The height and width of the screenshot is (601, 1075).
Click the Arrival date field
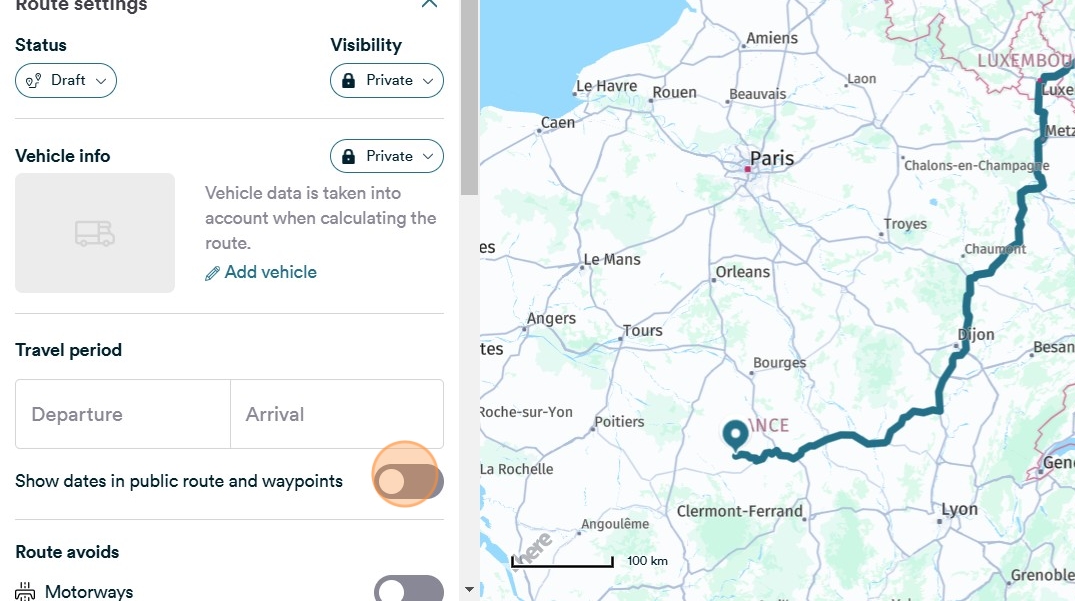336,414
